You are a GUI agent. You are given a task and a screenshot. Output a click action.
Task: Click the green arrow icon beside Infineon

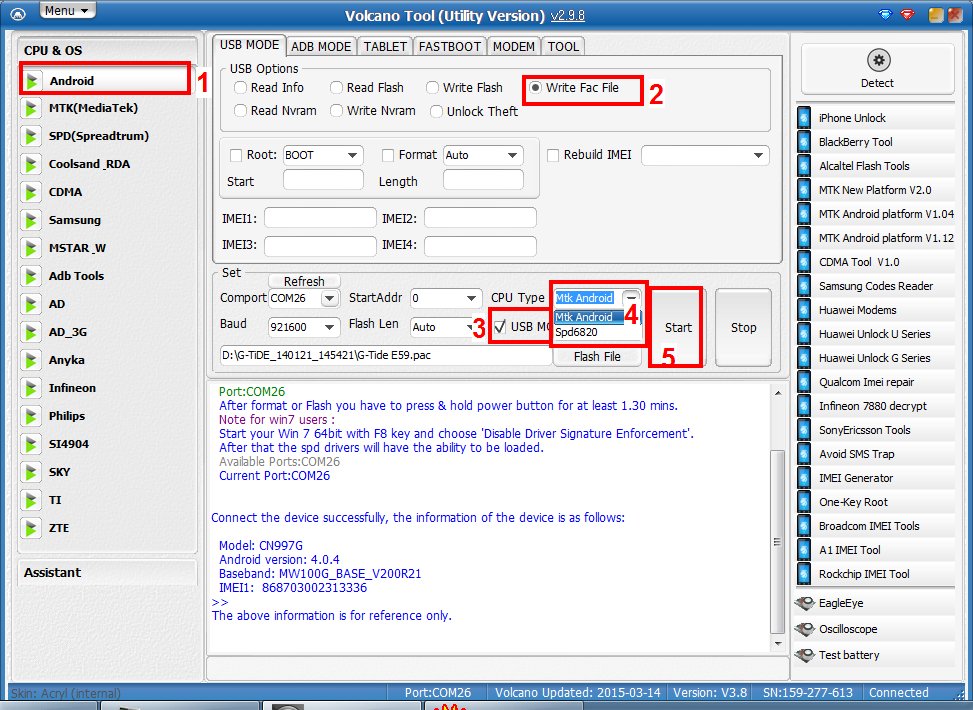pyautogui.click(x=30, y=388)
